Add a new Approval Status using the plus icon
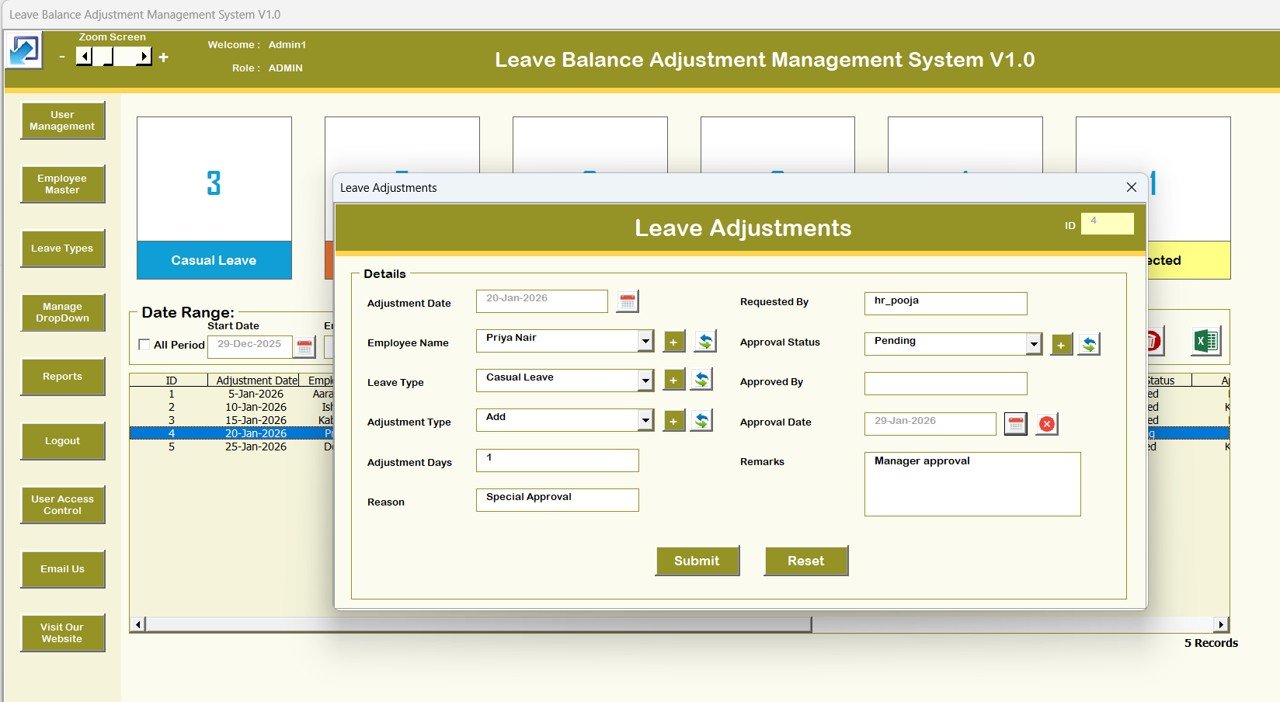The height and width of the screenshot is (702, 1280). pyautogui.click(x=1061, y=343)
